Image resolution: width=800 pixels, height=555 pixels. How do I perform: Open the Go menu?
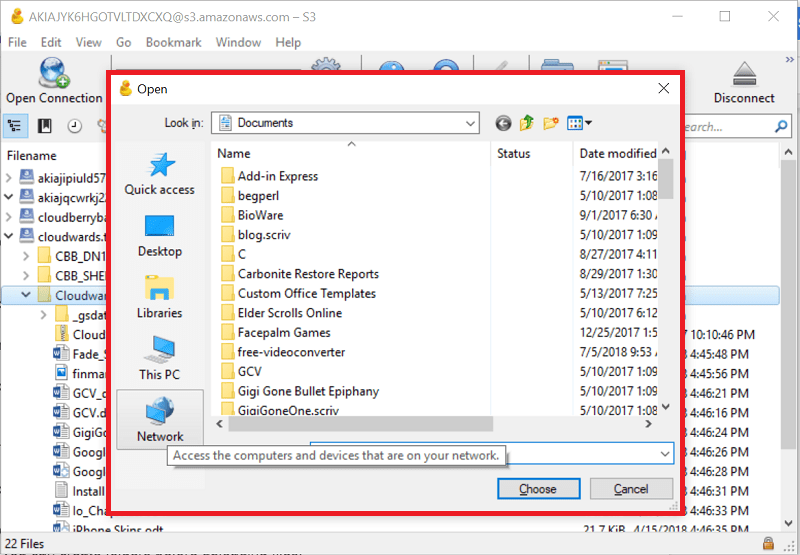pos(123,42)
